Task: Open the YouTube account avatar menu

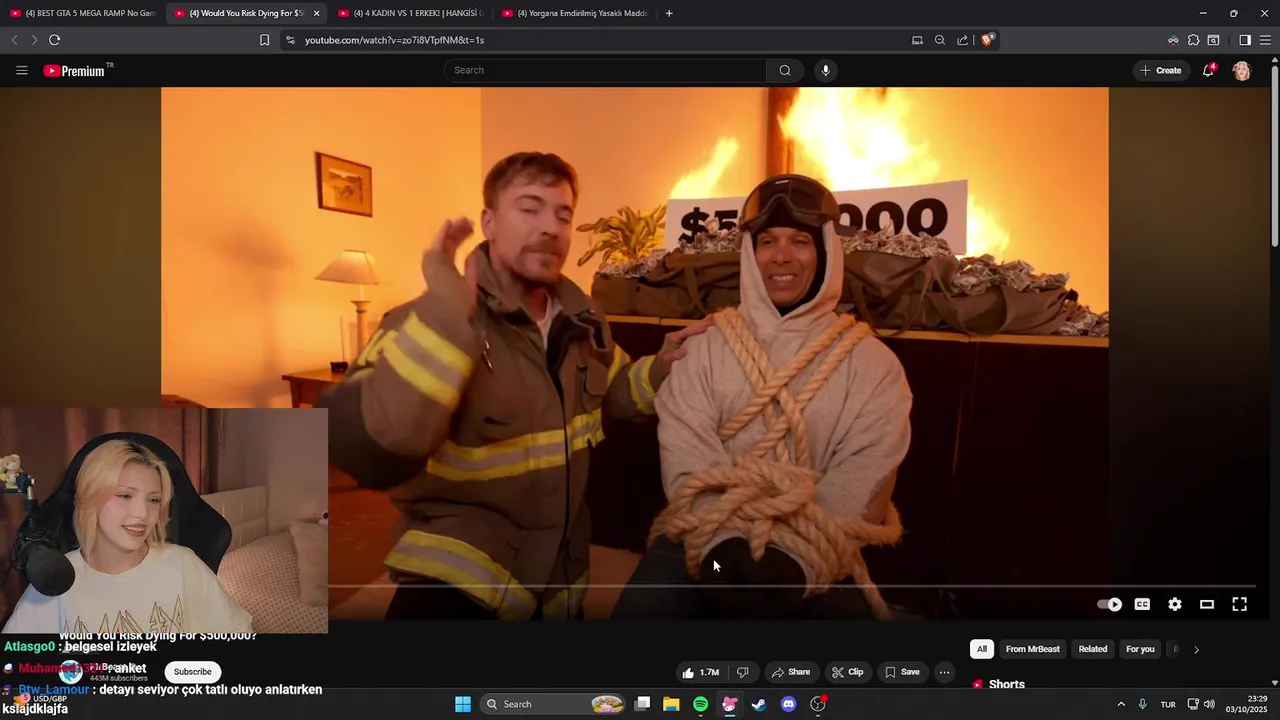Action: coord(1242,70)
